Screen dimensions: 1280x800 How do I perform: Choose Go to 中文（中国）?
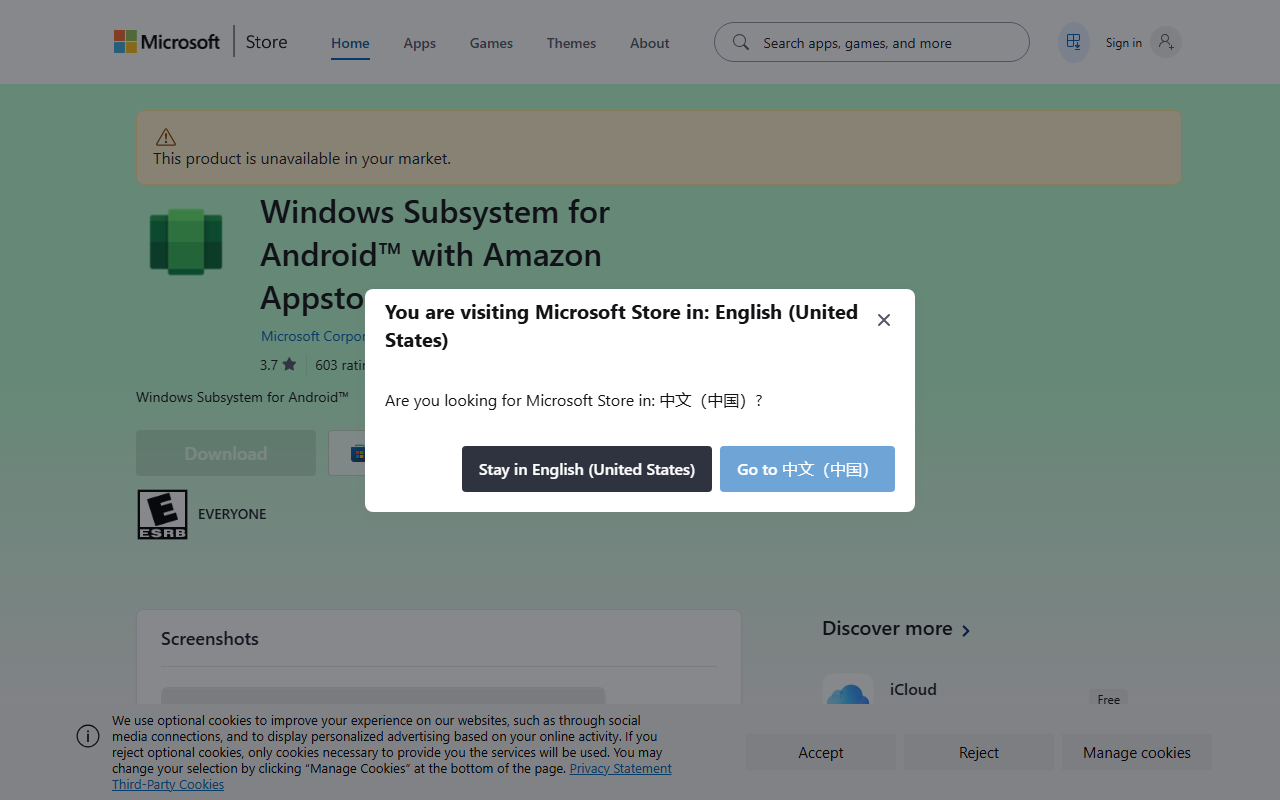pos(807,469)
